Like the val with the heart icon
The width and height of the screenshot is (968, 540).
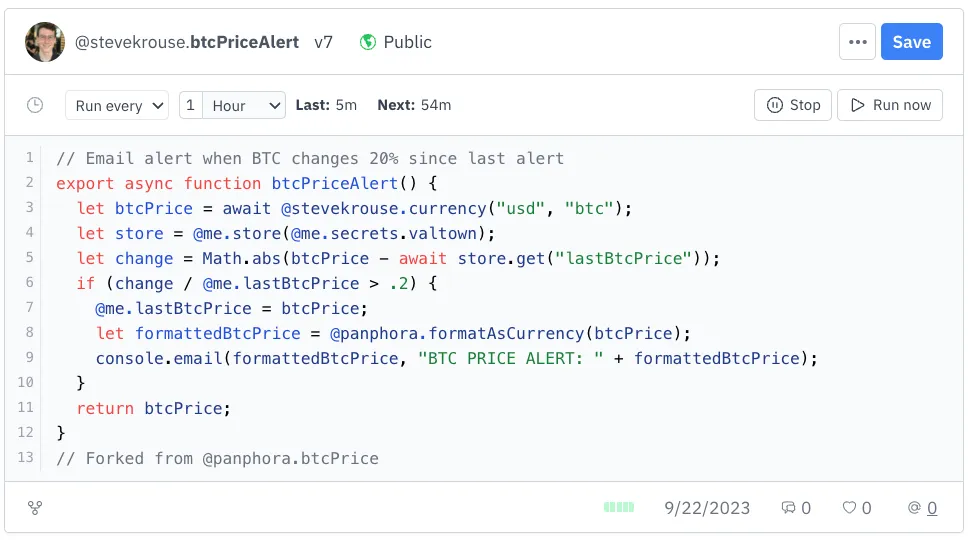[x=849, y=508]
